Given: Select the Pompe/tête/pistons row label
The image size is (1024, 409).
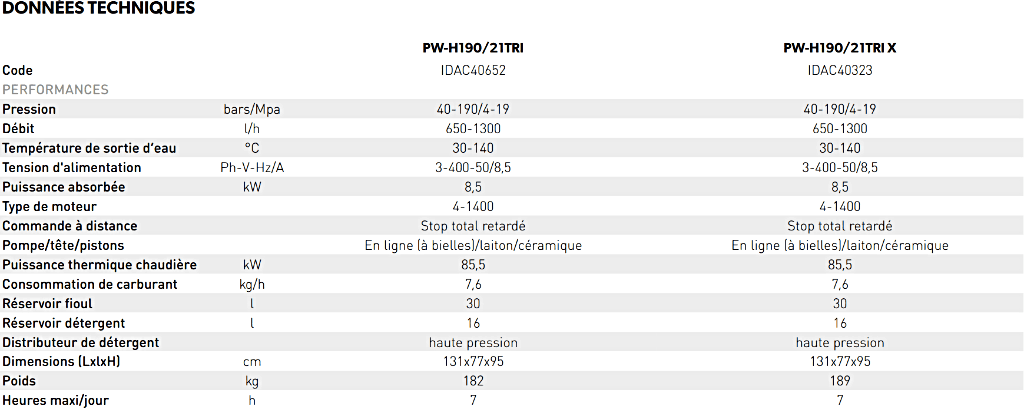Looking at the screenshot, I should (x=63, y=246).
